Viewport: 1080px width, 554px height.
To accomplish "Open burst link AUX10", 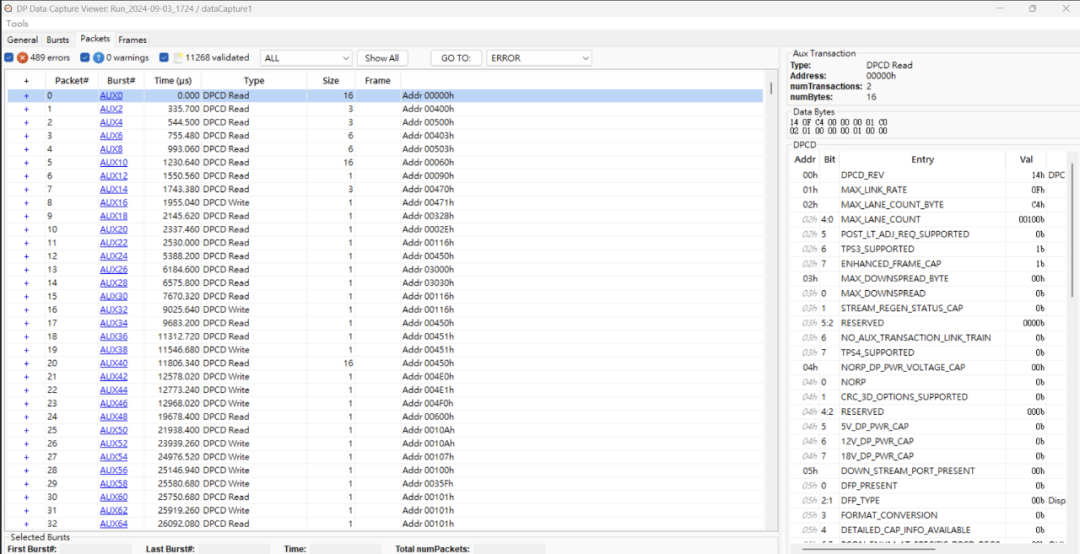I will click(x=114, y=163).
